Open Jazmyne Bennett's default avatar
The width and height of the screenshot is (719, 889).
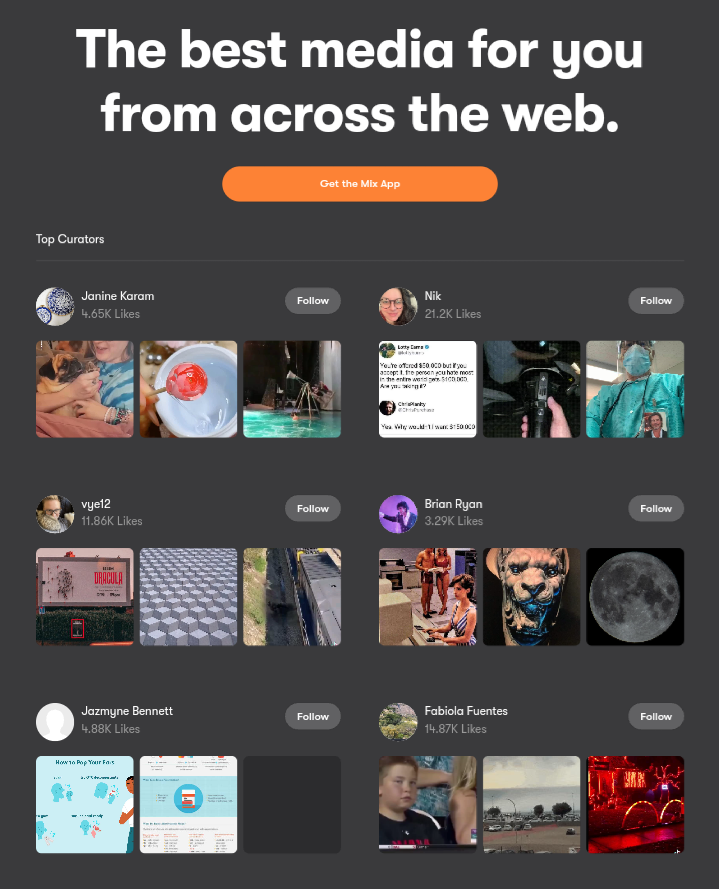(55, 722)
